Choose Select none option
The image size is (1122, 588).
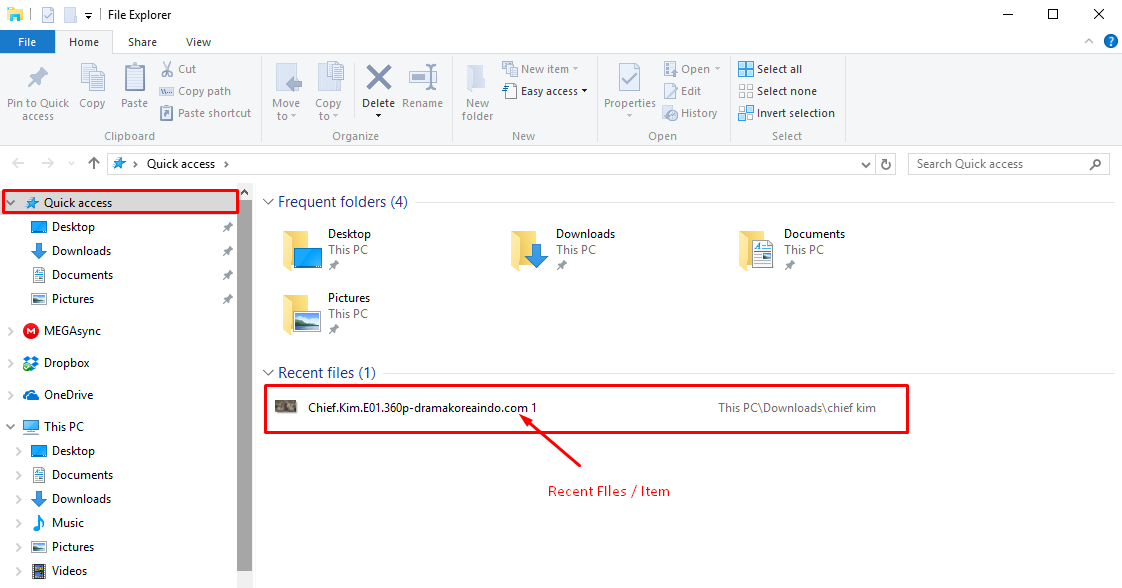[778, 90]
